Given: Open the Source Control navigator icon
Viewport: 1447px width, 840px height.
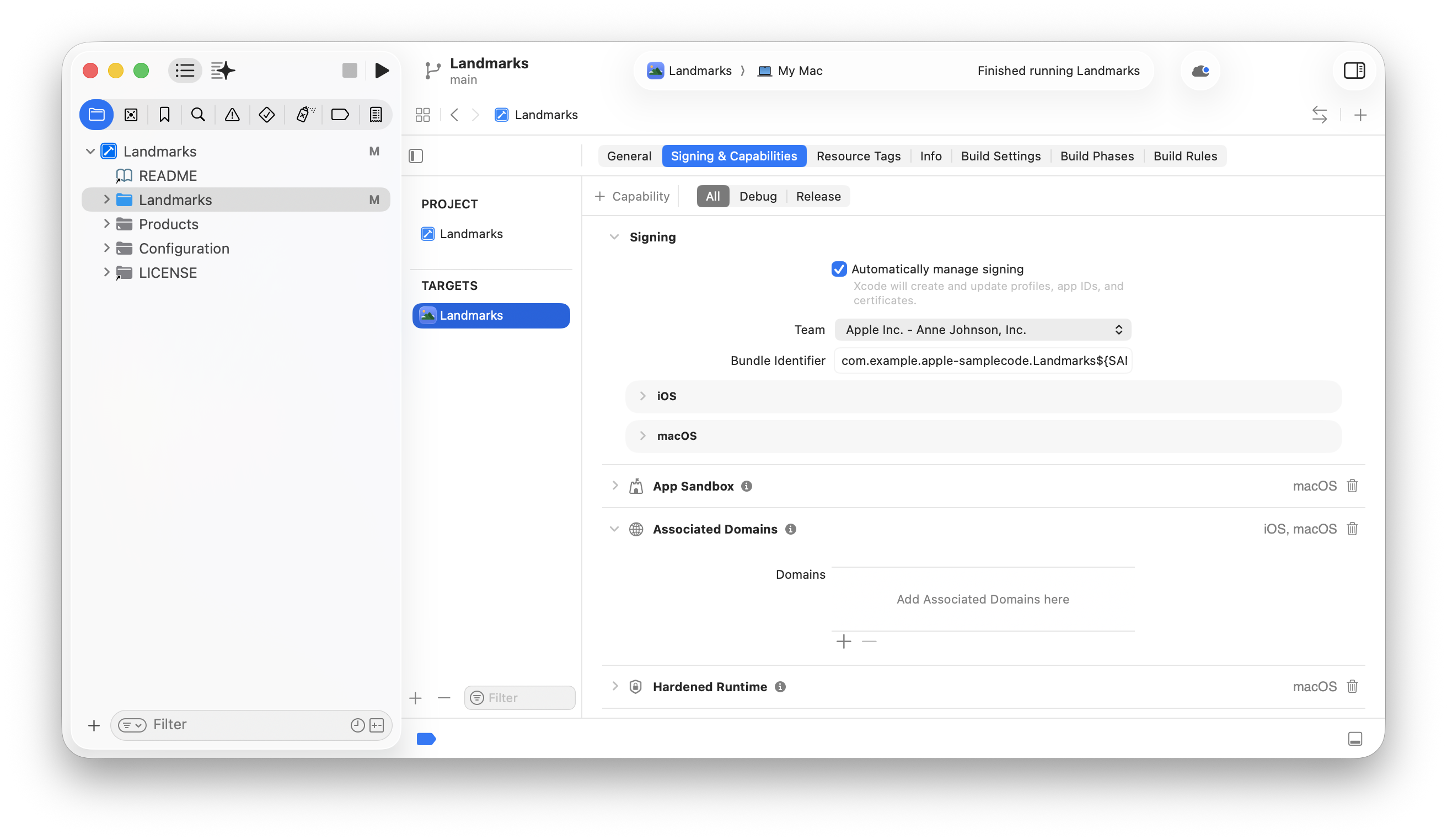Looking at the screenshot, I should pos(131,115).
